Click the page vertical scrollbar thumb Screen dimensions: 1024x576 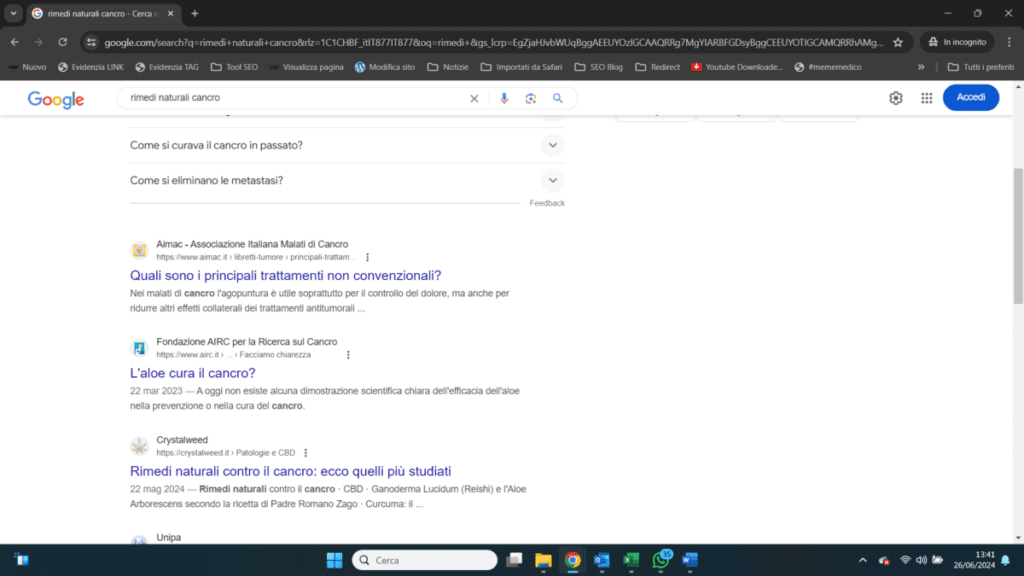coord(1018,236)
